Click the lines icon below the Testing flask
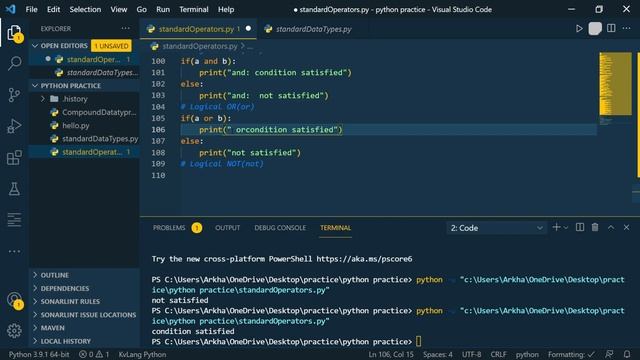Viewport: 640px width, 360px height. point(14,220)
